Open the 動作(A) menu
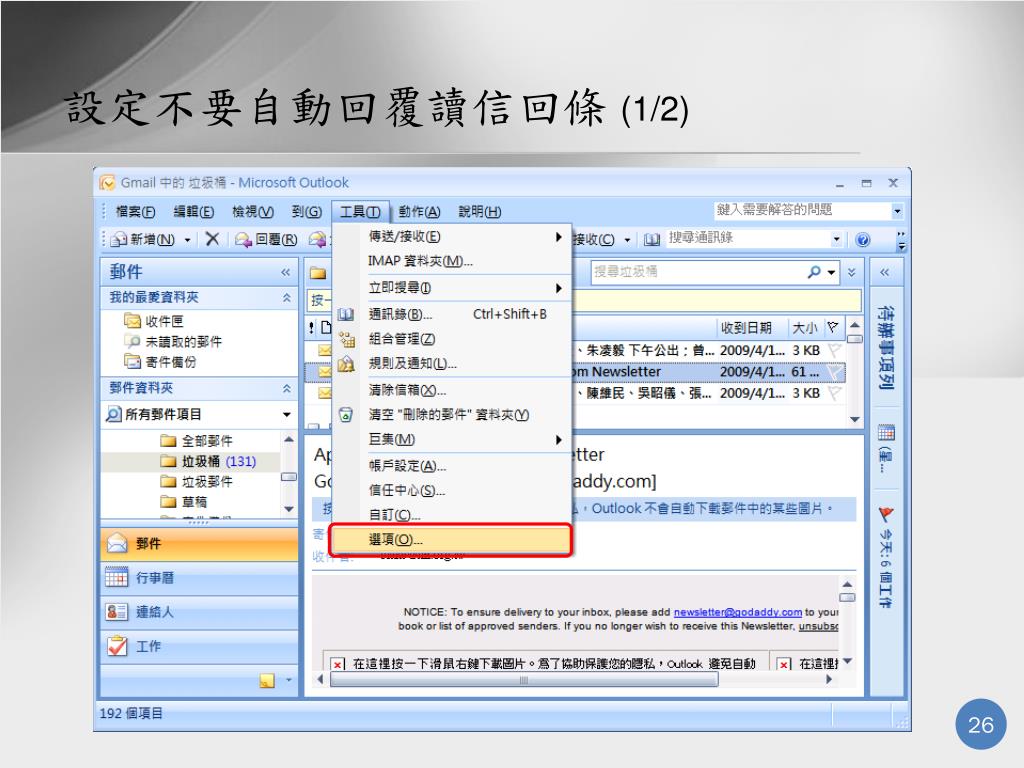 coord(419,212)
